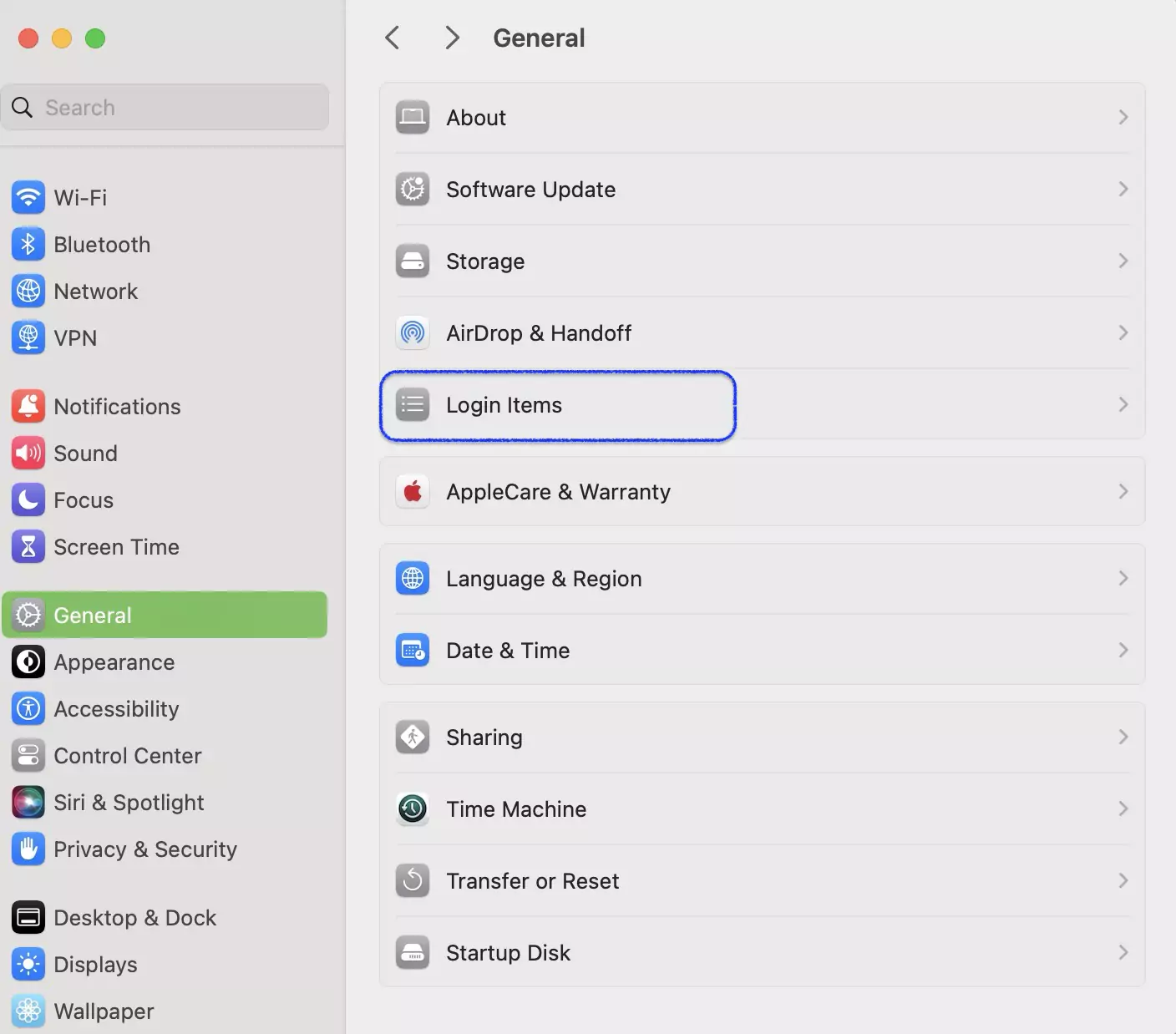Click the Transfer or Reset icon
The height and width of the screenshot is (1034, 1176).
[413, 881]
